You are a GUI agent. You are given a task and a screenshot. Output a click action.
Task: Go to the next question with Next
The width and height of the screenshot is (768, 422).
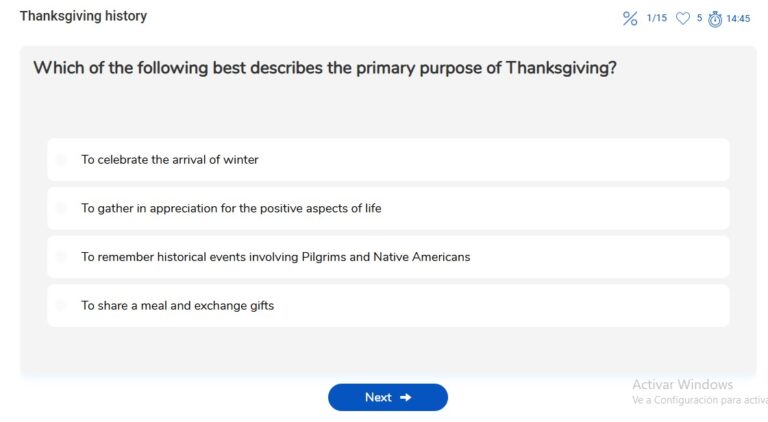(x=388, y=398)
